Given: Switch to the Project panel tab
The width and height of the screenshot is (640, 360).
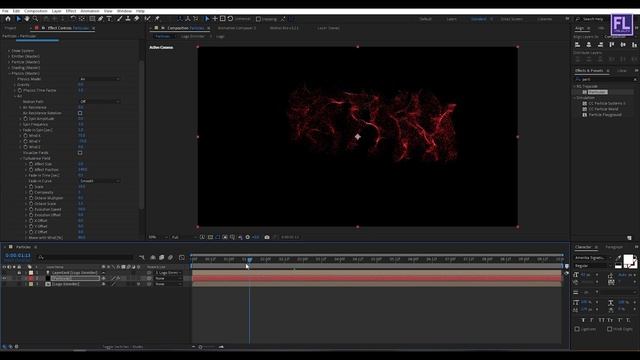Looking at the screenshot, I should [x=10, y=28].
